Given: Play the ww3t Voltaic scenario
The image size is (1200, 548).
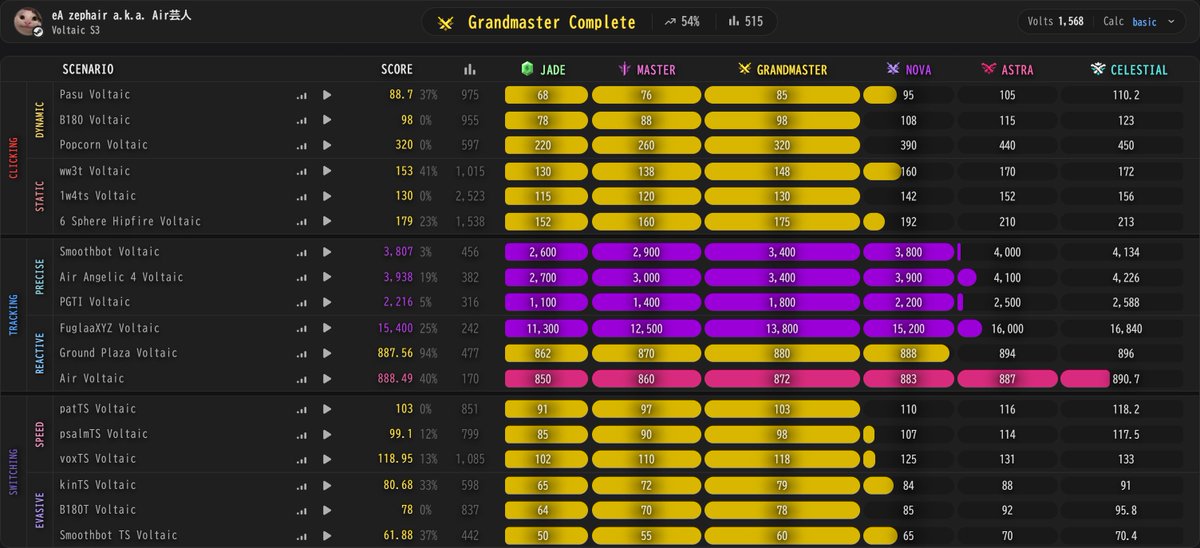Looking at the screenshot, I should pos(326,171).
